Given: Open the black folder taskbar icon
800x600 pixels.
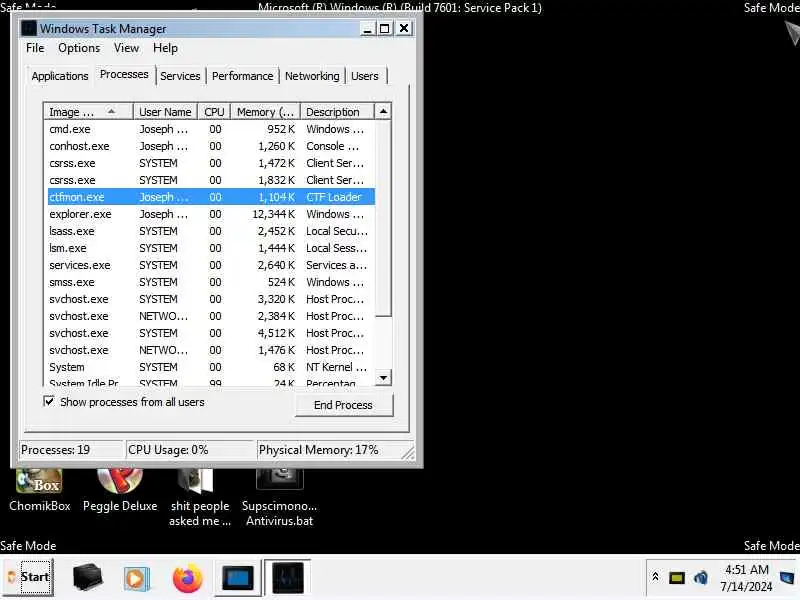Looking at the screenshot, I should coord(87,578).
